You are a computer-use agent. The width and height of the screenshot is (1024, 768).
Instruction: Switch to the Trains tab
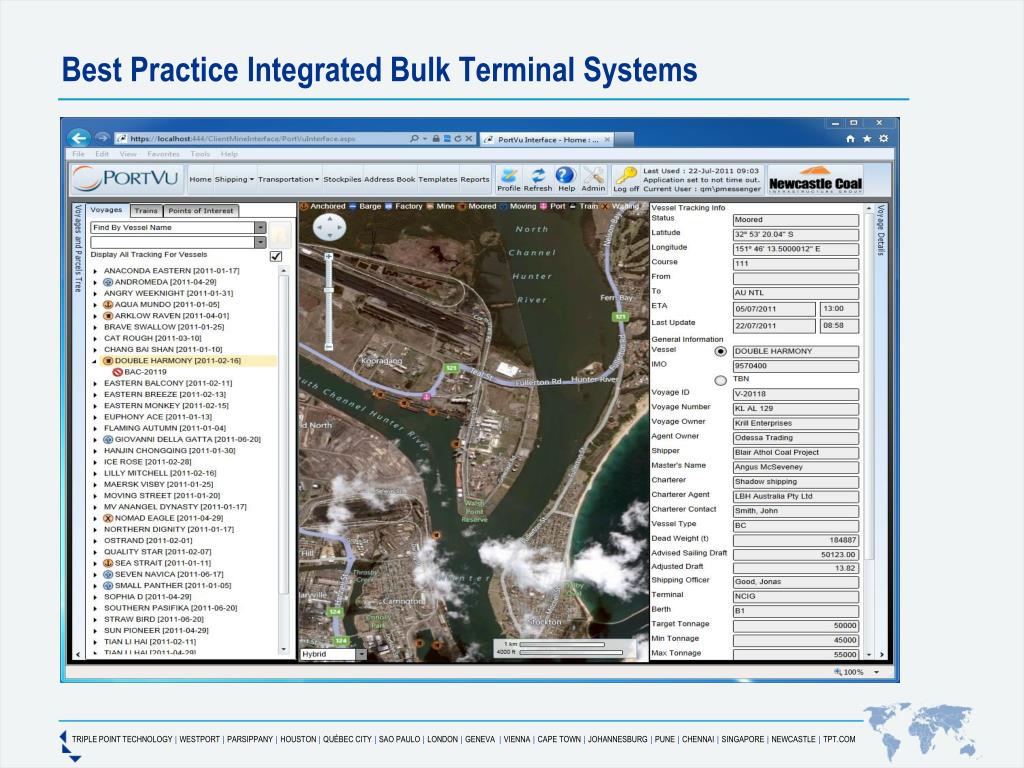(x=146, y=210)
